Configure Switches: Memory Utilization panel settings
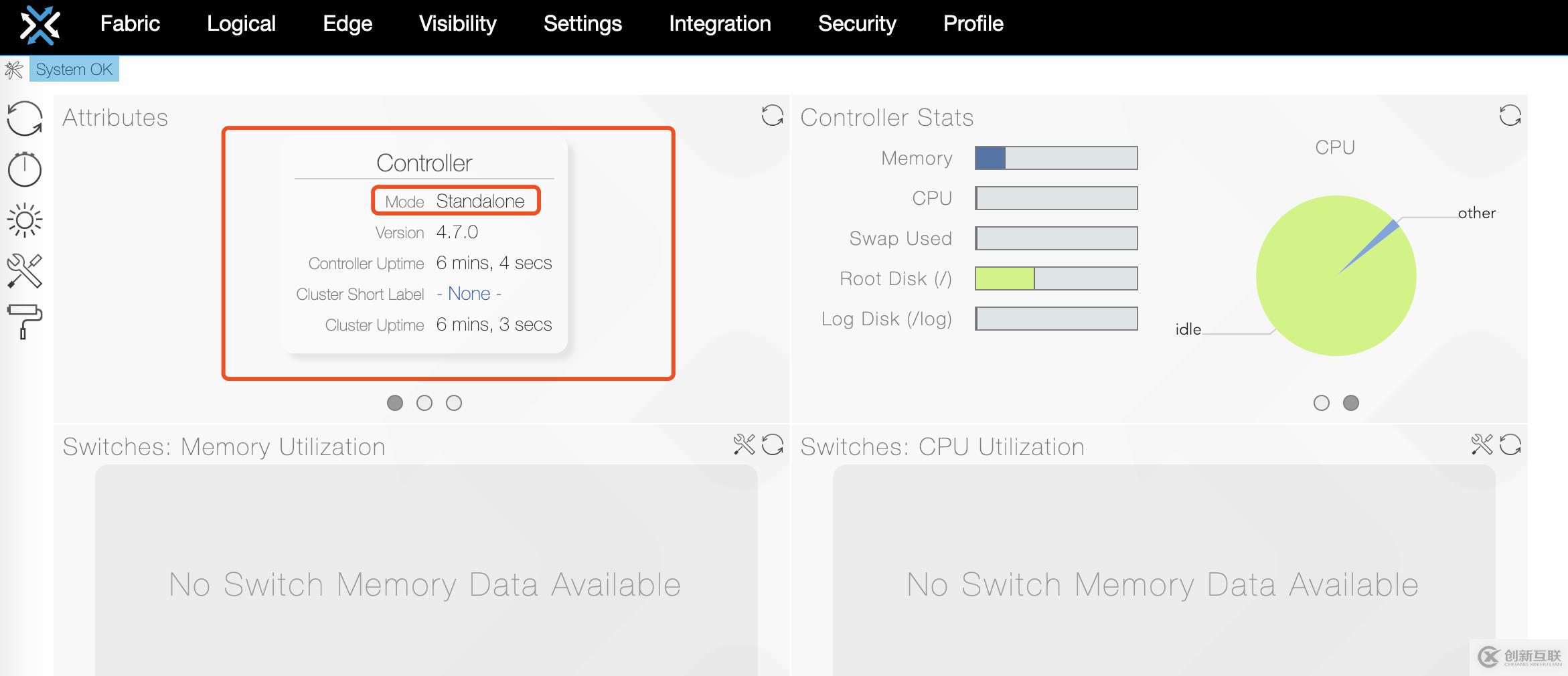Screen dimensions: 1568x676 tap(744, 444)
